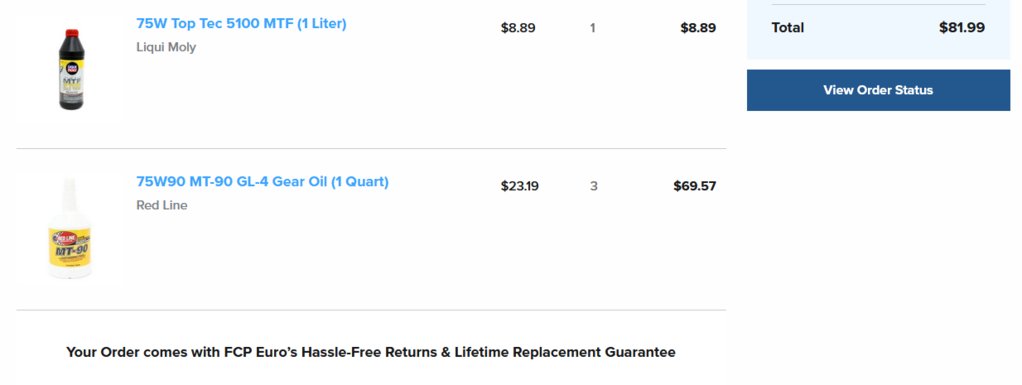
Task: Click the quantity 3 for Gear Oil
Action: coord(593,186)
